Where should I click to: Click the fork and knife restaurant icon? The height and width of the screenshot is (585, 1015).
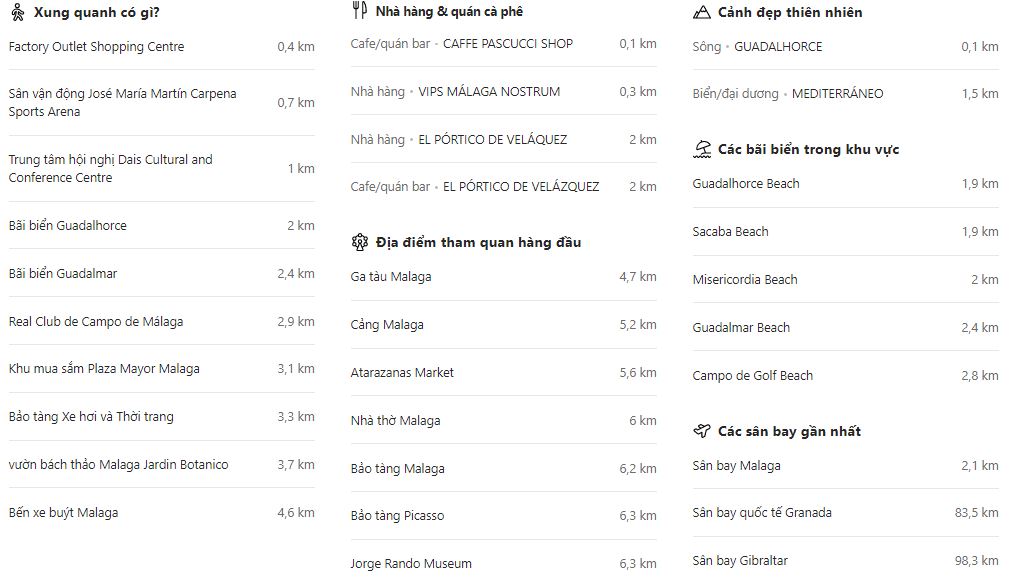[x=359, y=12]
